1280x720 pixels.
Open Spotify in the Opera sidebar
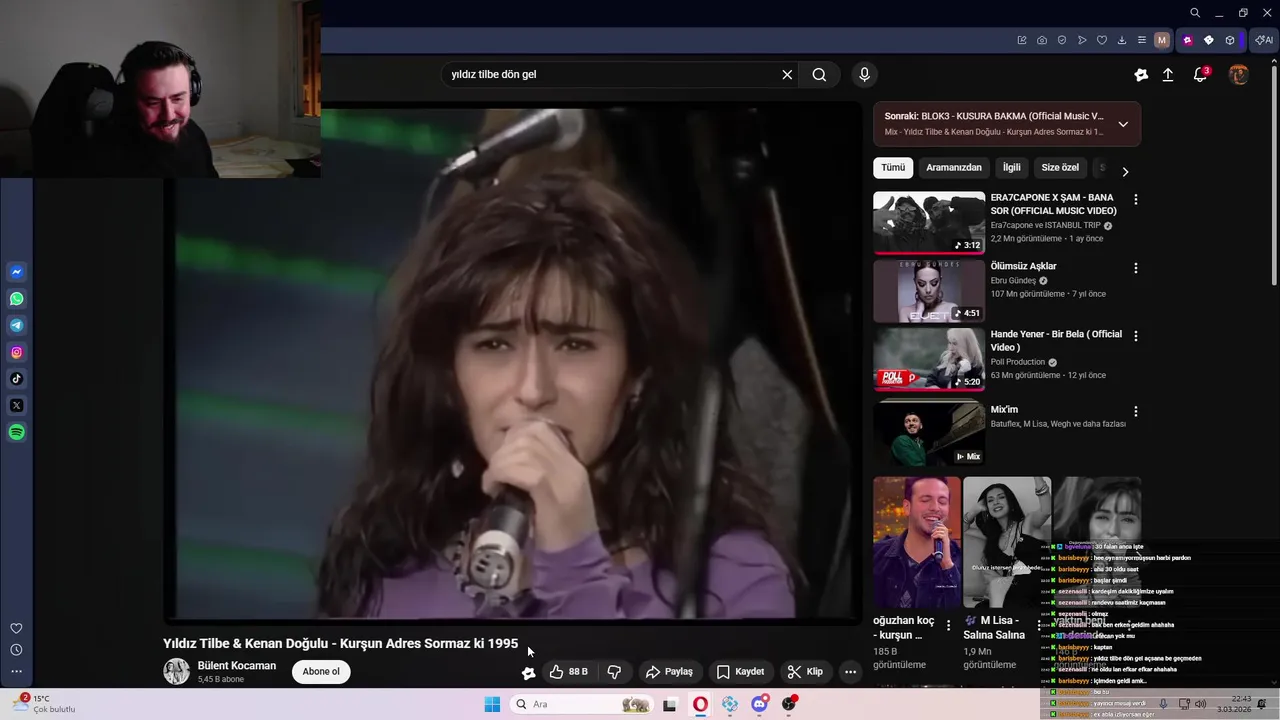(x=17, y=432)
